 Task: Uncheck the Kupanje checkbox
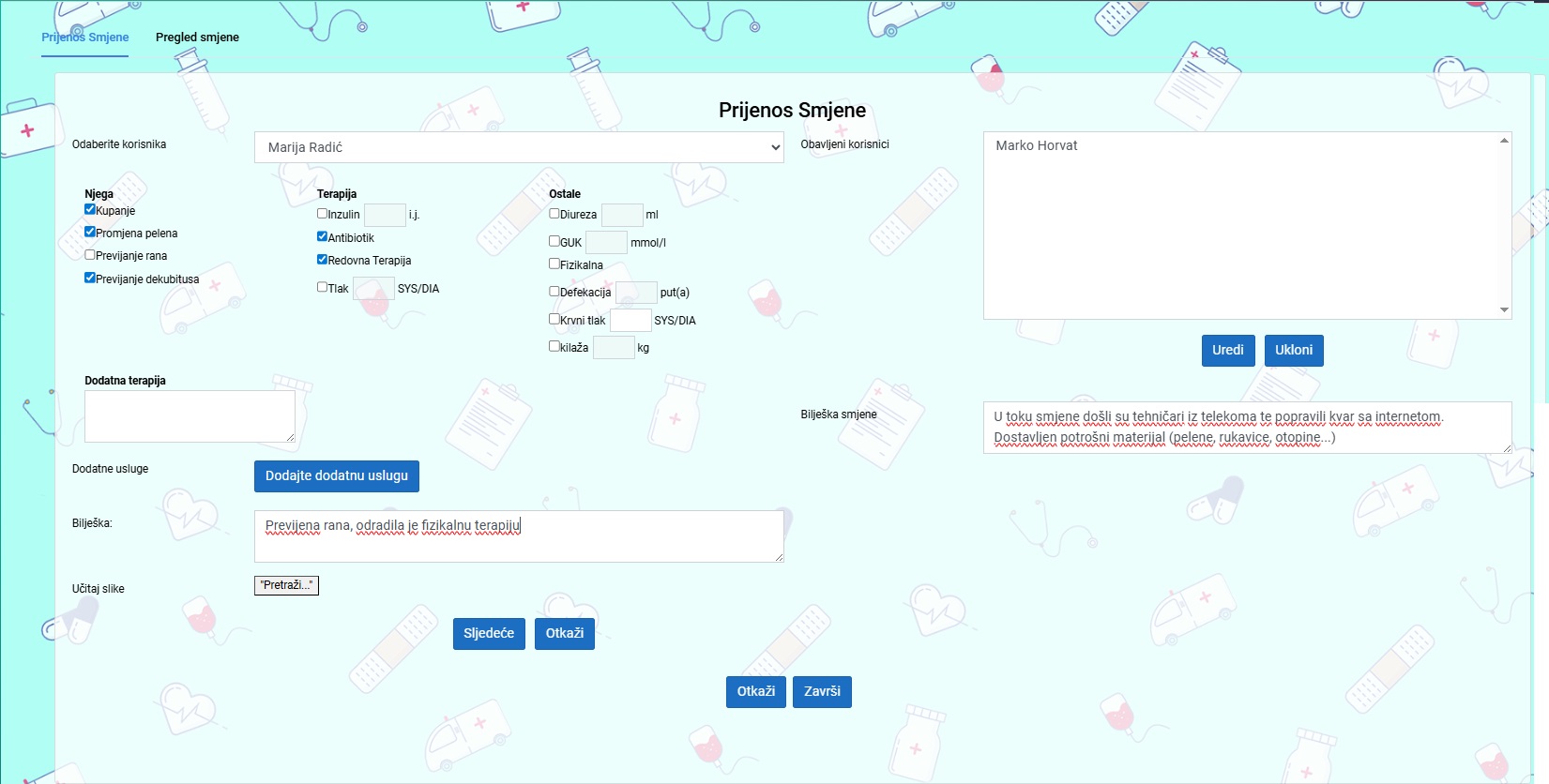90,210
